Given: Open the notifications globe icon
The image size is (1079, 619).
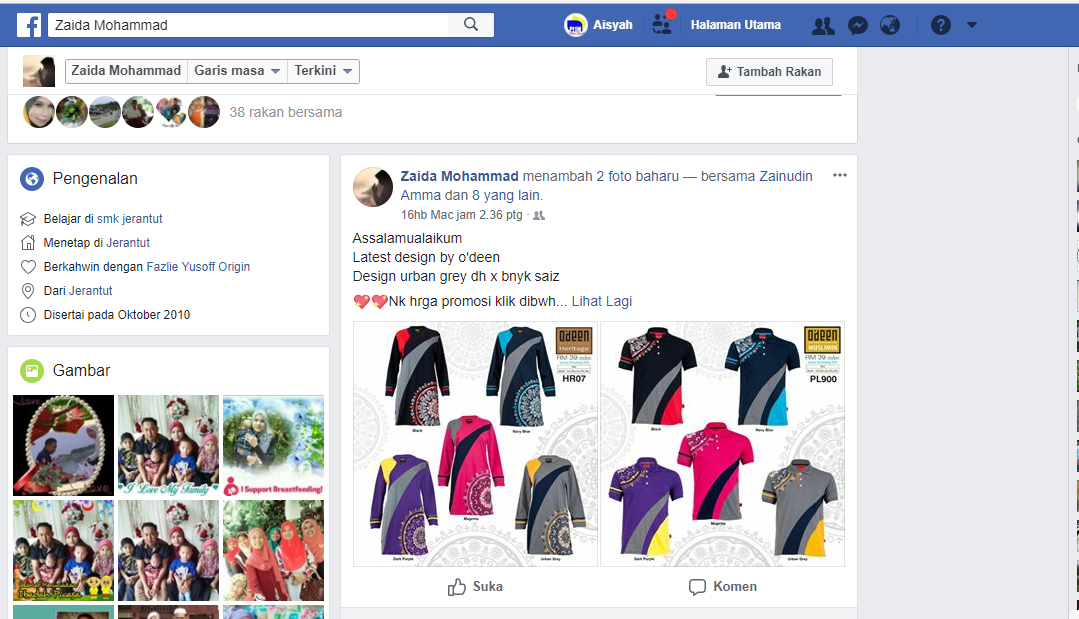Looking at the screenshot, I should point(890,26).
